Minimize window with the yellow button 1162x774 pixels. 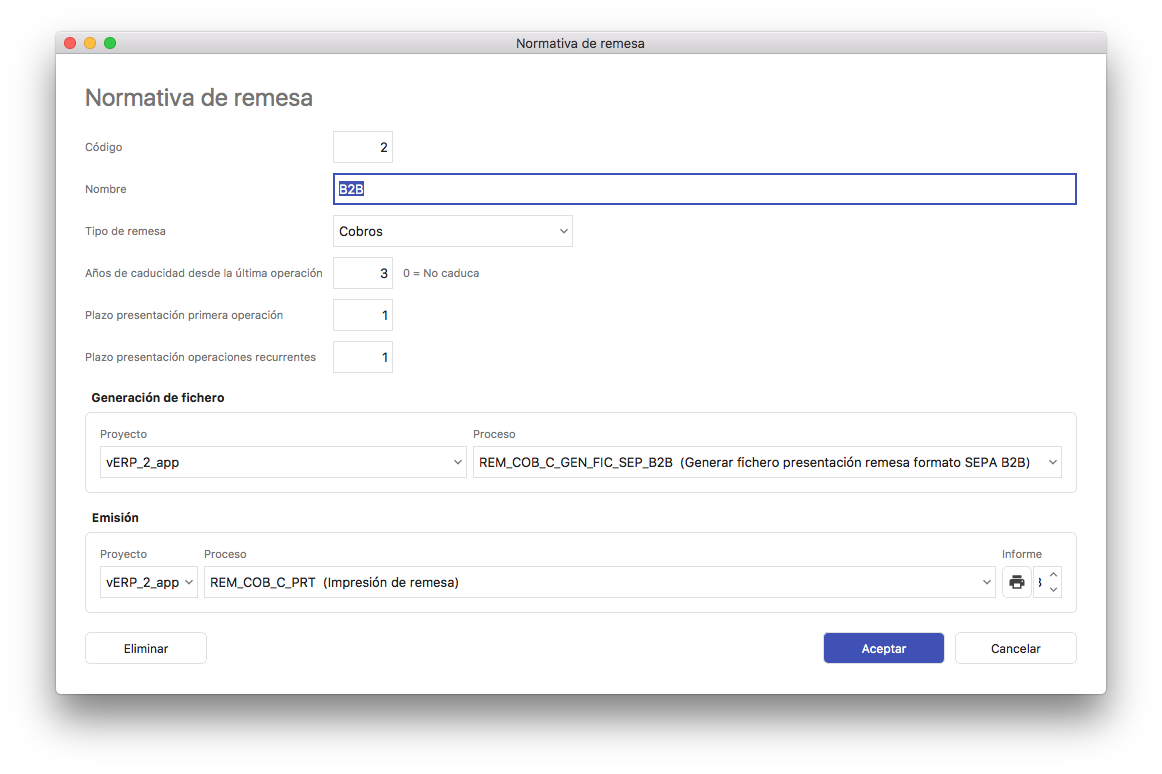click(x=90, y=43)
